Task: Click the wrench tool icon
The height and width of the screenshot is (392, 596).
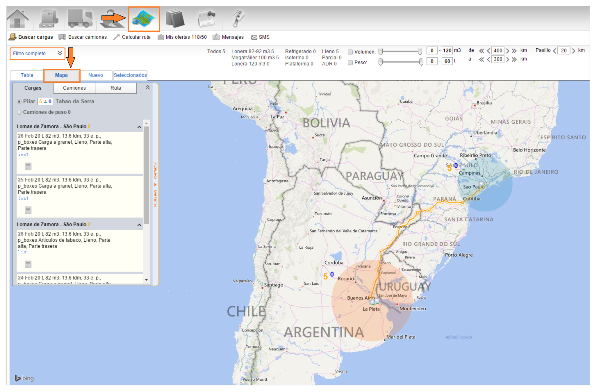Action: [x=238, y=18]
